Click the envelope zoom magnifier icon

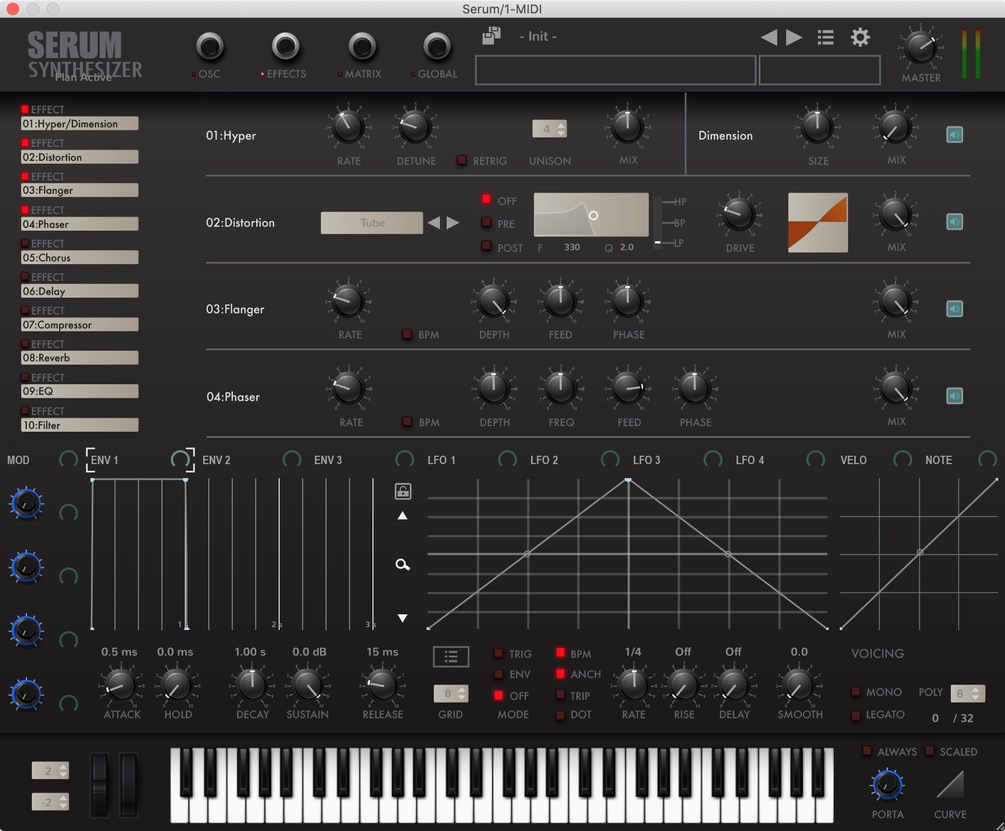coord(403,564)
